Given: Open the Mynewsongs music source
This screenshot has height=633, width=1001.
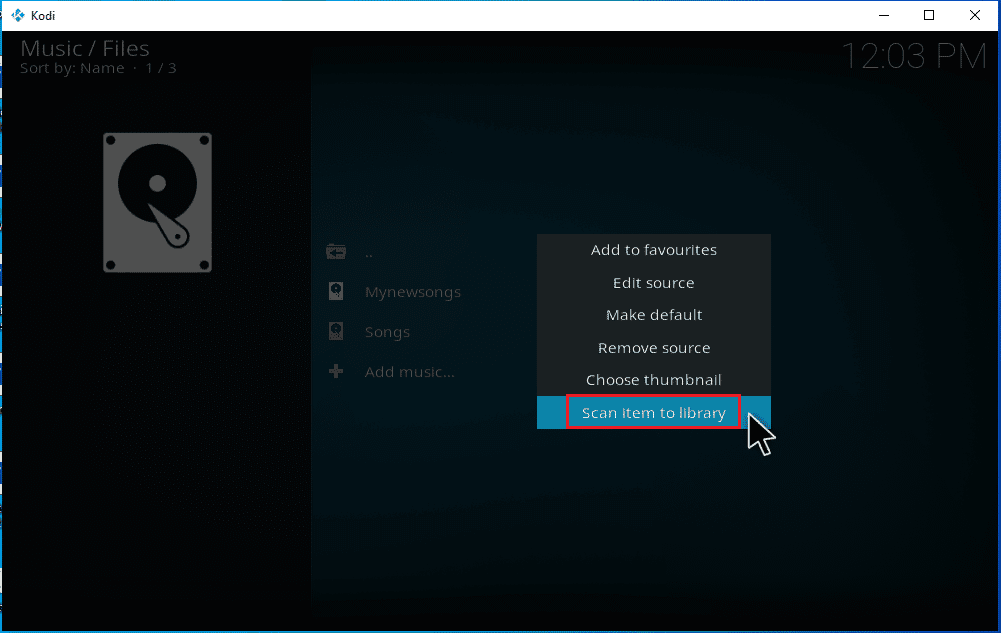Looking at the screenshot, I should coord(413,291).
